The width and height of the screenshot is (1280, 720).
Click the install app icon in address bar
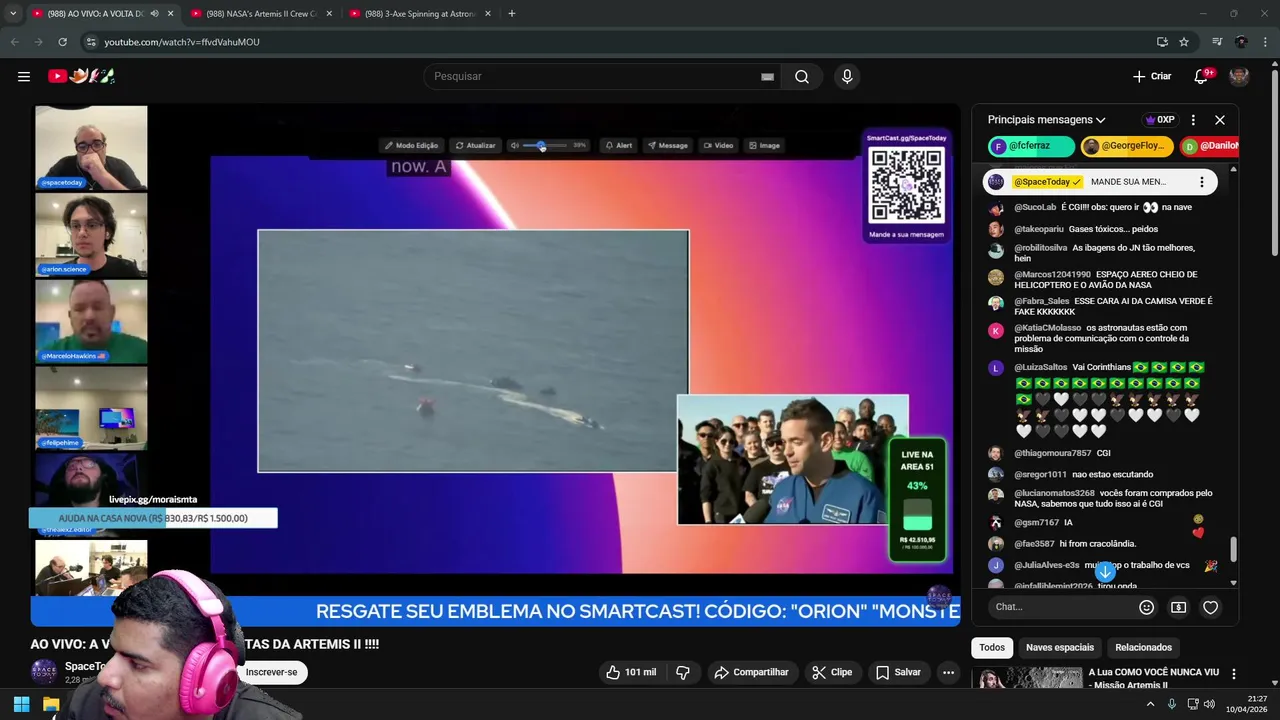[x=1162, y=42]
